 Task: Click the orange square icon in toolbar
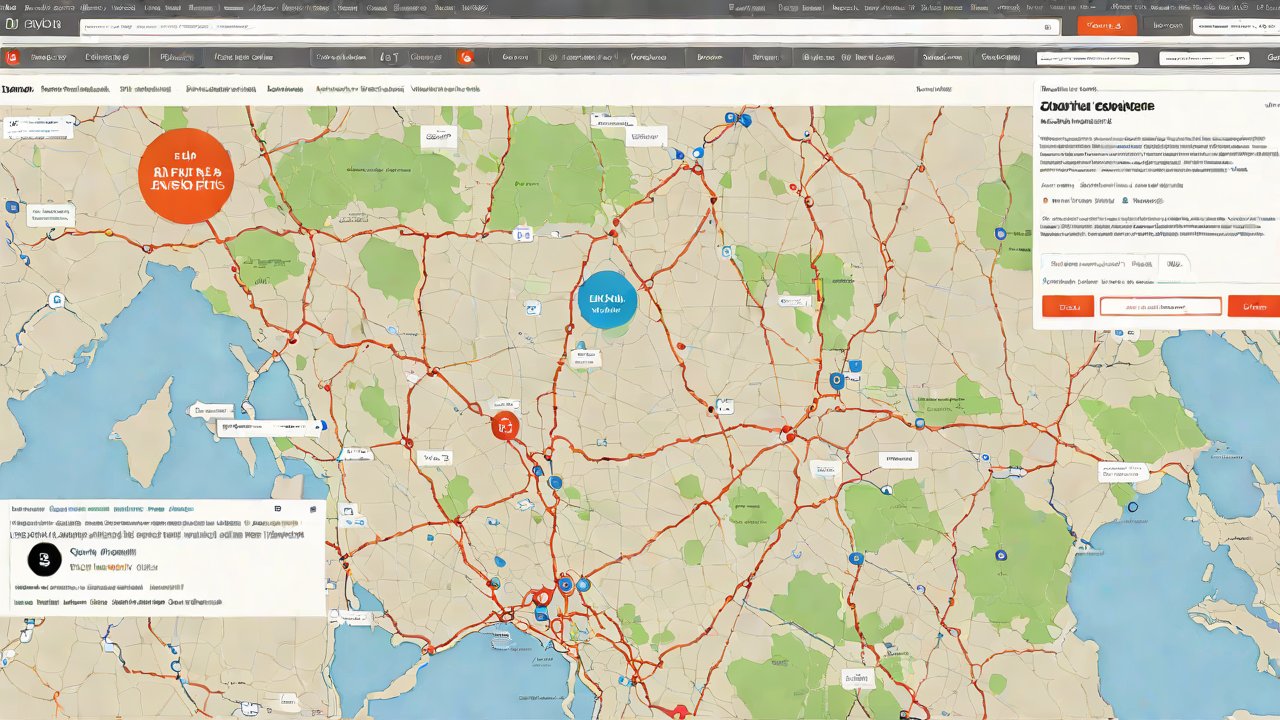click(x=13, y=57)
